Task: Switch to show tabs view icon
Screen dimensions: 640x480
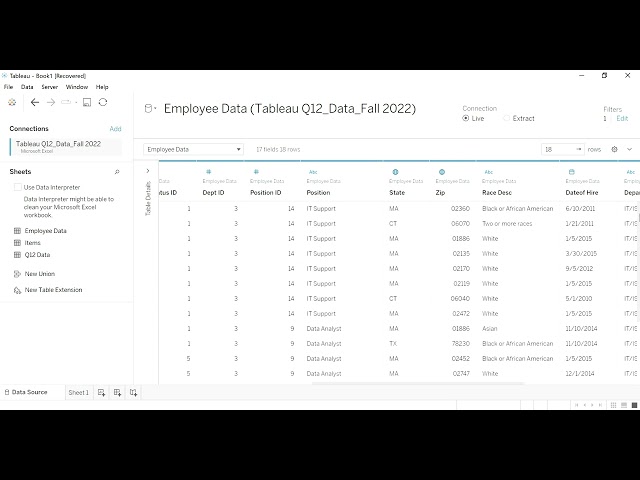Action: (x=634, y=405)
